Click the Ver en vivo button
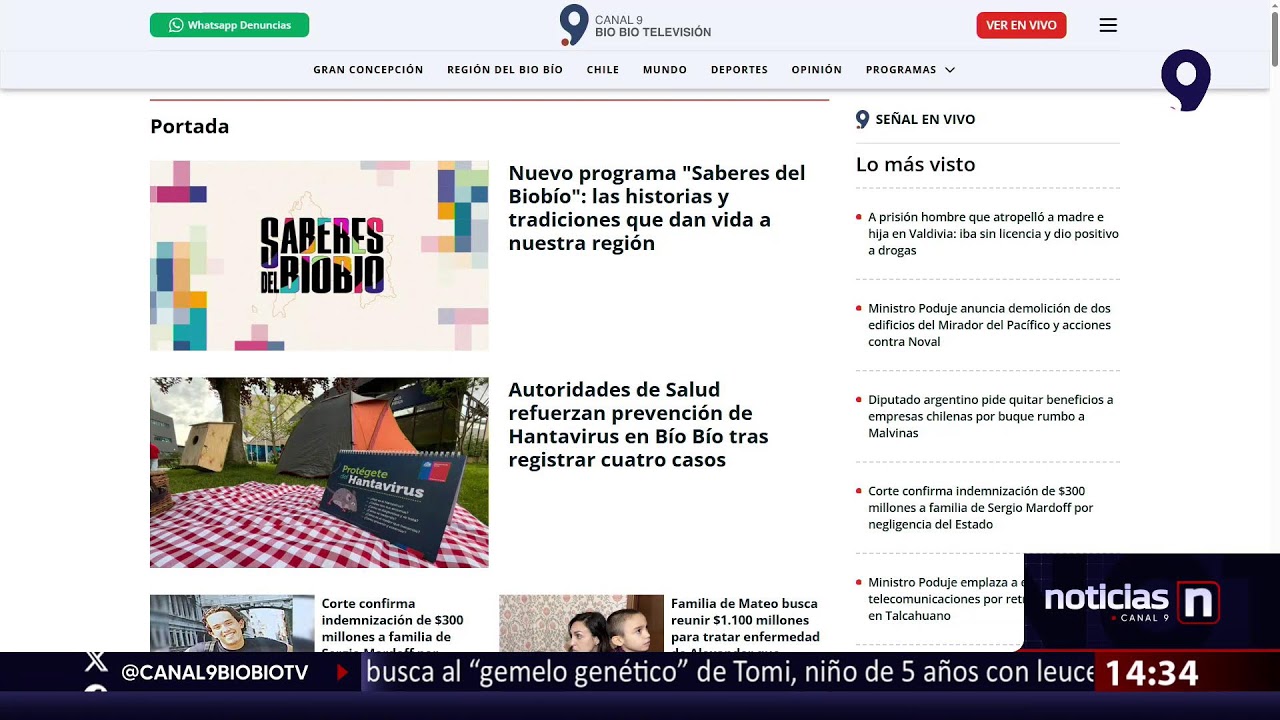Screen dimensions: 1280x720 1021,25
